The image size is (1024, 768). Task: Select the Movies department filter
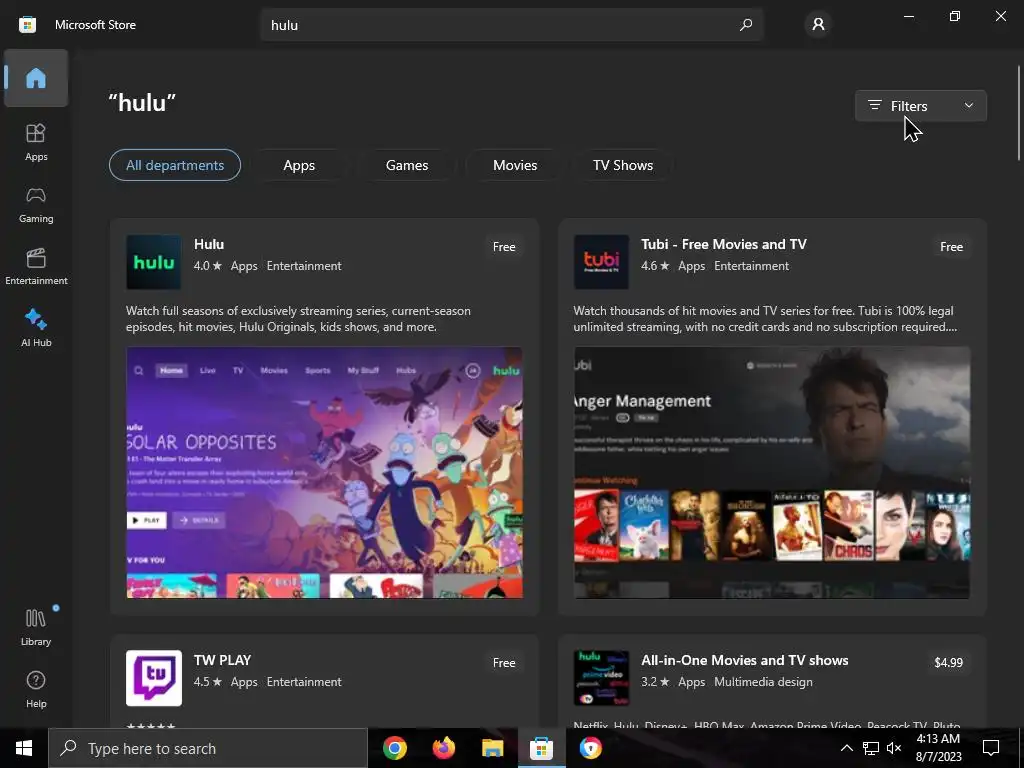coord(515,165)
